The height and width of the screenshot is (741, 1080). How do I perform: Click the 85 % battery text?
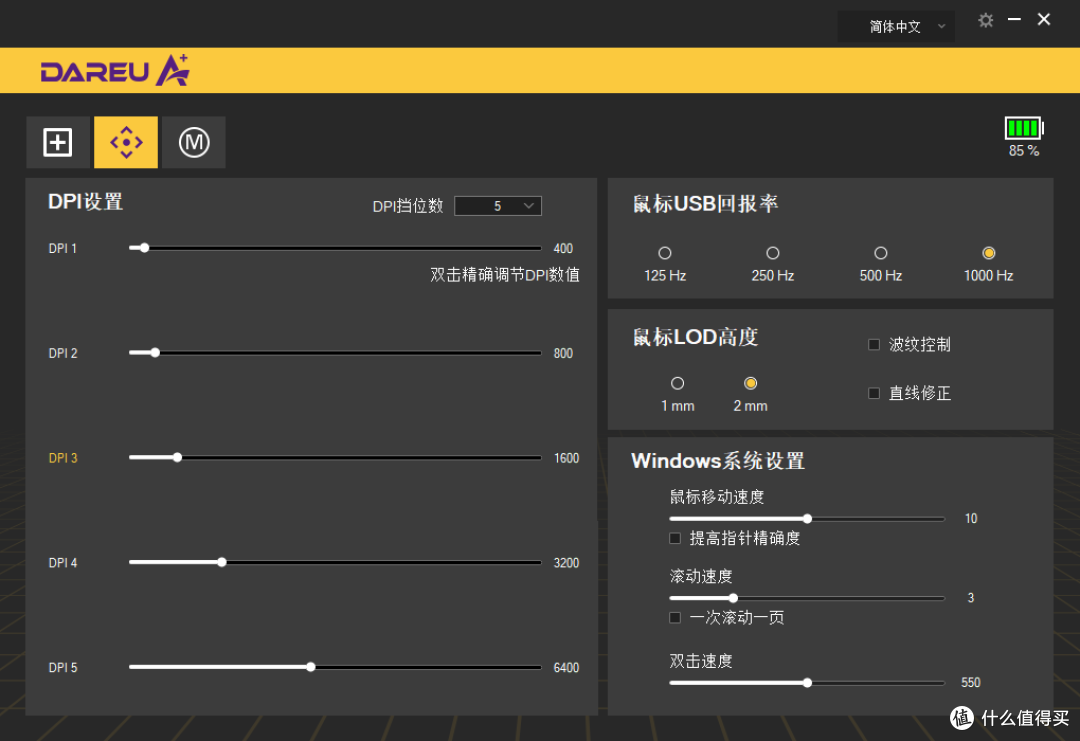click(1024, 151)
